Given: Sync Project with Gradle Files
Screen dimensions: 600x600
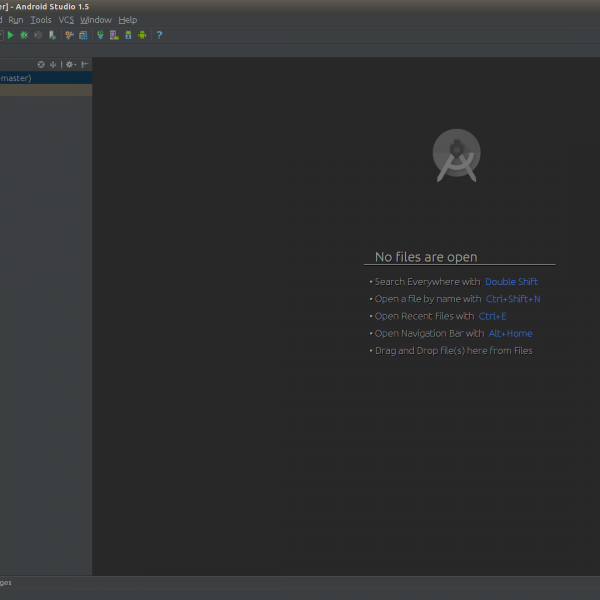Looking at the screenshot, I should pyautogui.click(x=100, y=35).
